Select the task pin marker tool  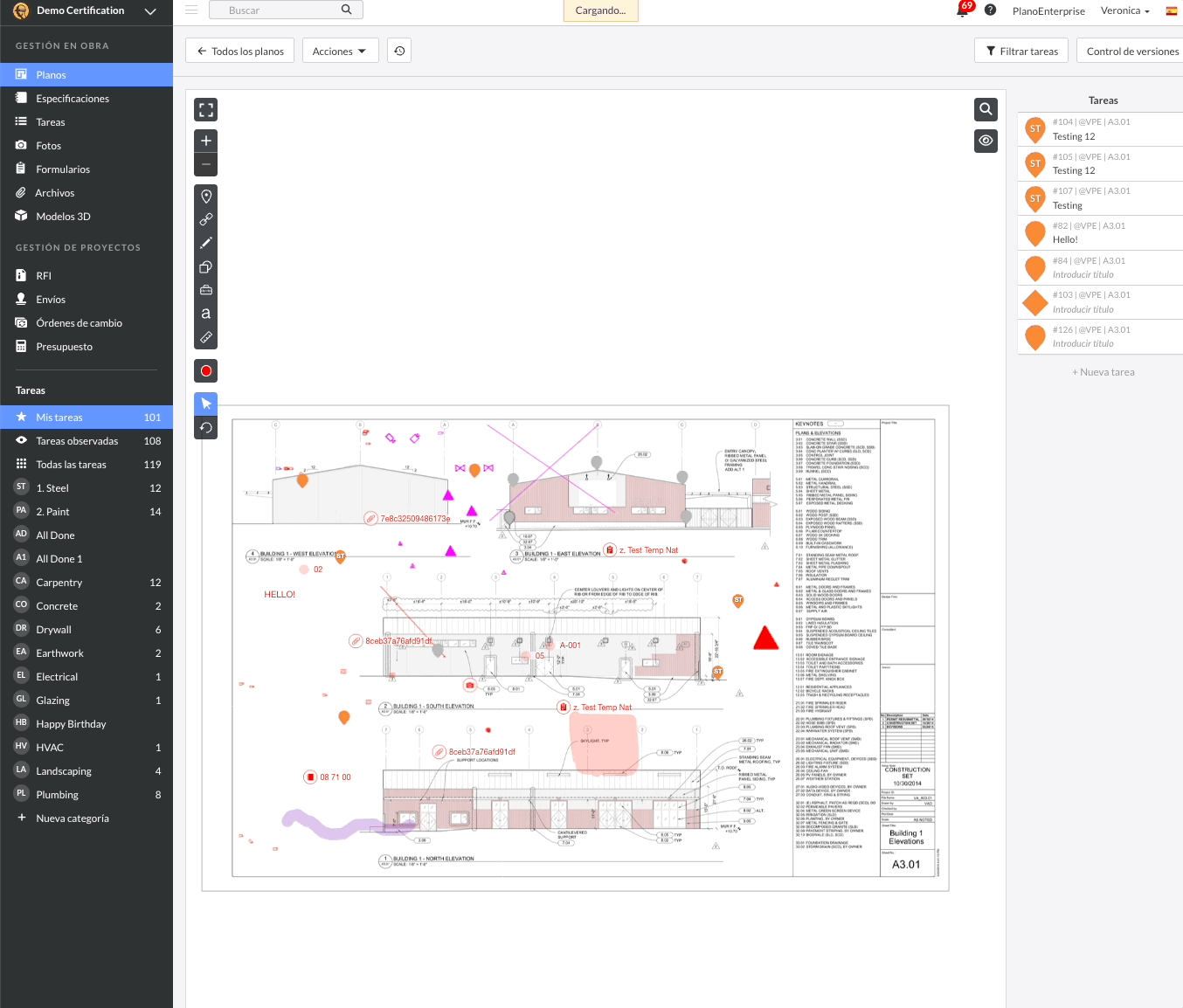point(206,196)
